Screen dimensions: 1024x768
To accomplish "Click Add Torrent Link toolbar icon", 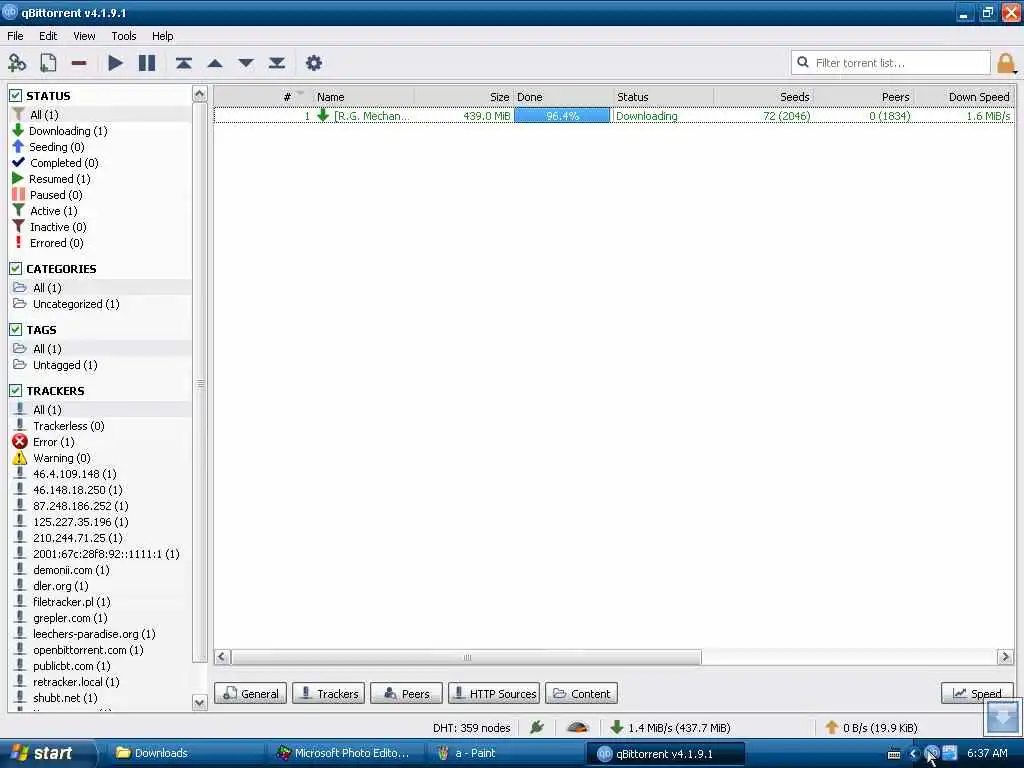I will (x=16, y=63).
